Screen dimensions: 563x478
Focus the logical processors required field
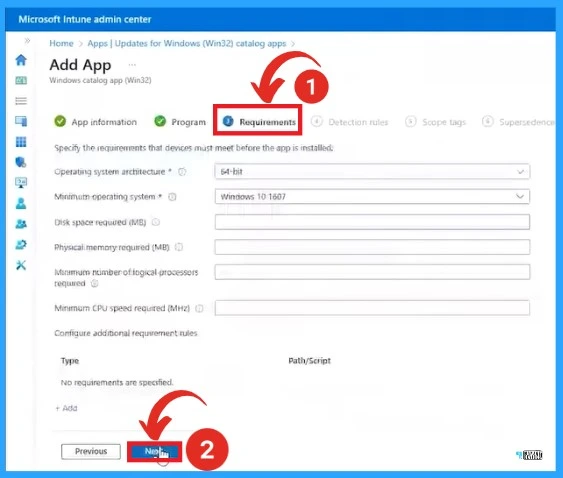pyautogui.click(x=372, y=272)
